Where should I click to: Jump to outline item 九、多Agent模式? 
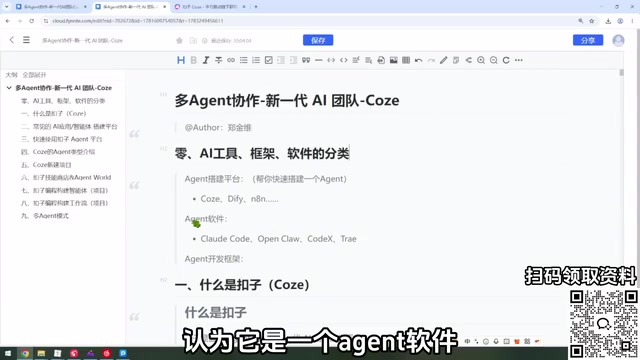point(44,216)
